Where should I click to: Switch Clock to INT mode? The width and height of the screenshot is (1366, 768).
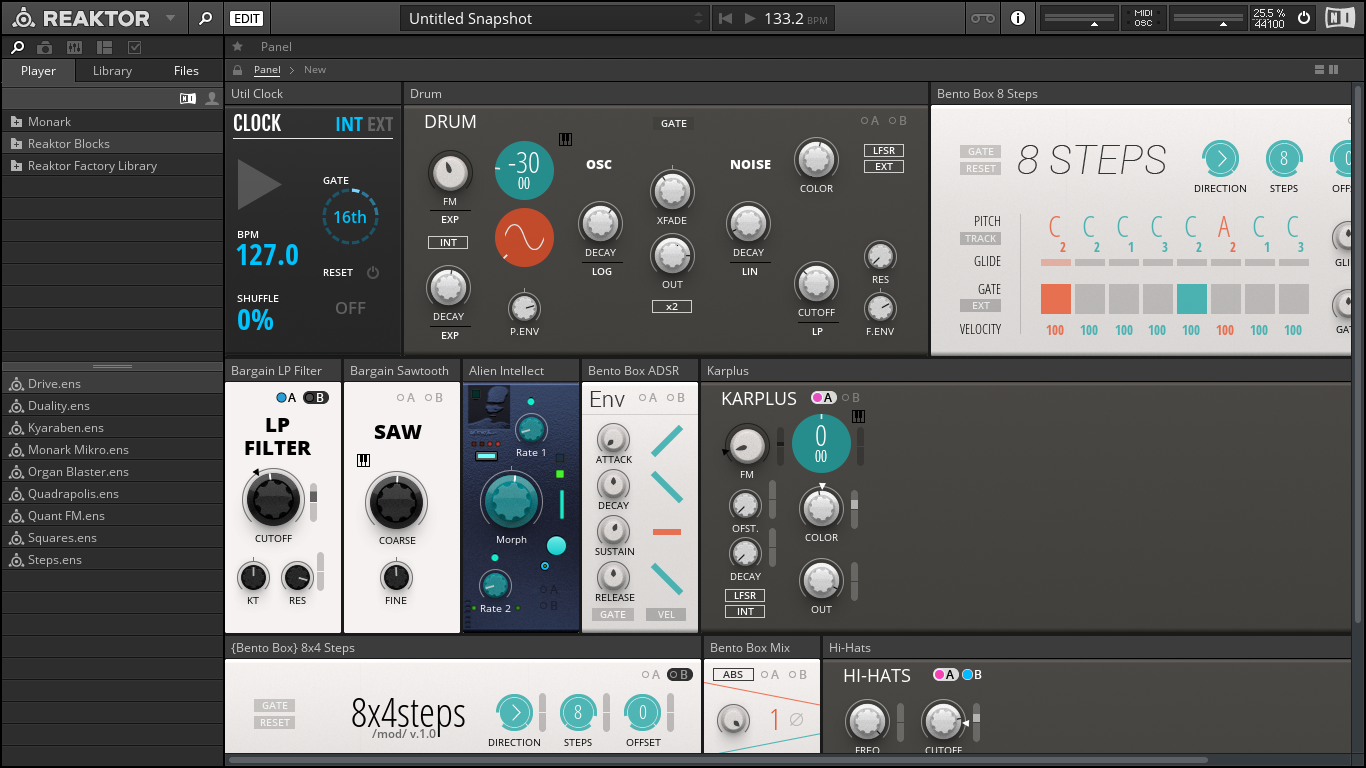click(349, 125)
